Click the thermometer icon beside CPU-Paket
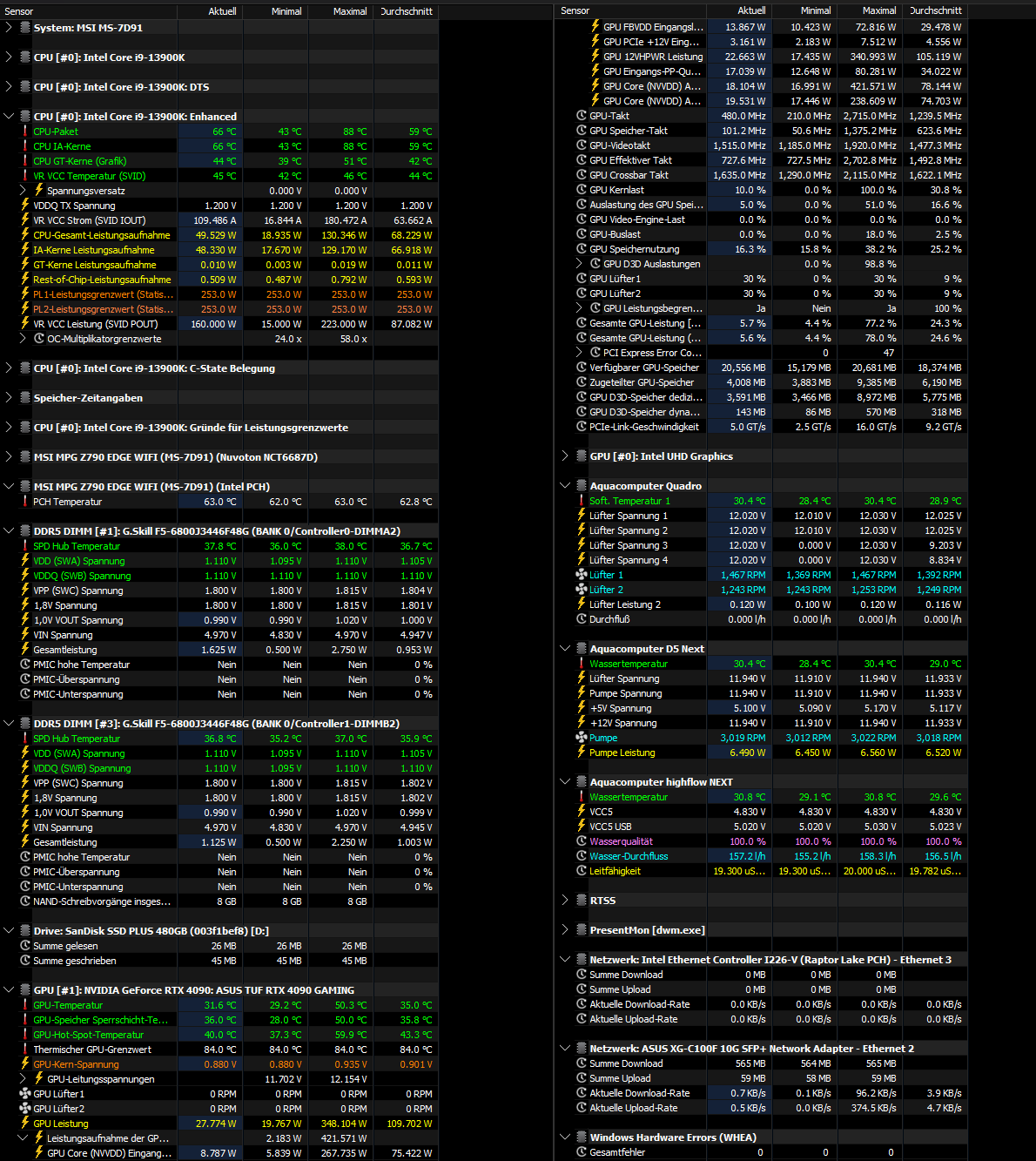Viewport: 1036px width, 1161px height. [25, 132]
